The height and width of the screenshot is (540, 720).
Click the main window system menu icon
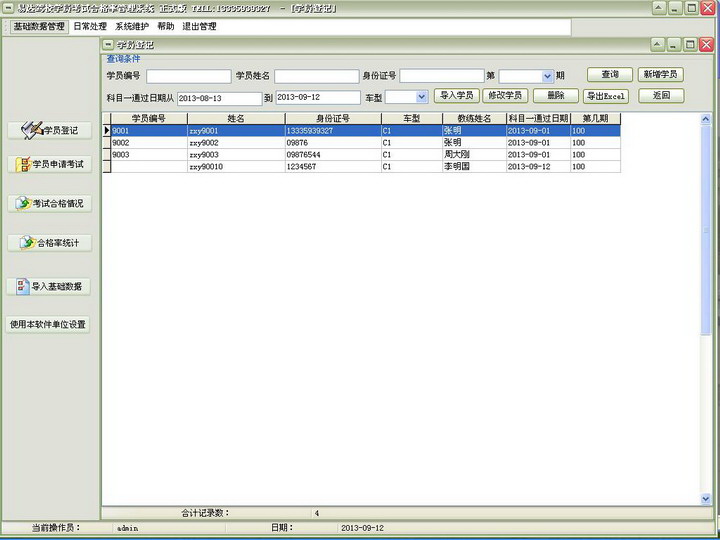pos(9,8)
